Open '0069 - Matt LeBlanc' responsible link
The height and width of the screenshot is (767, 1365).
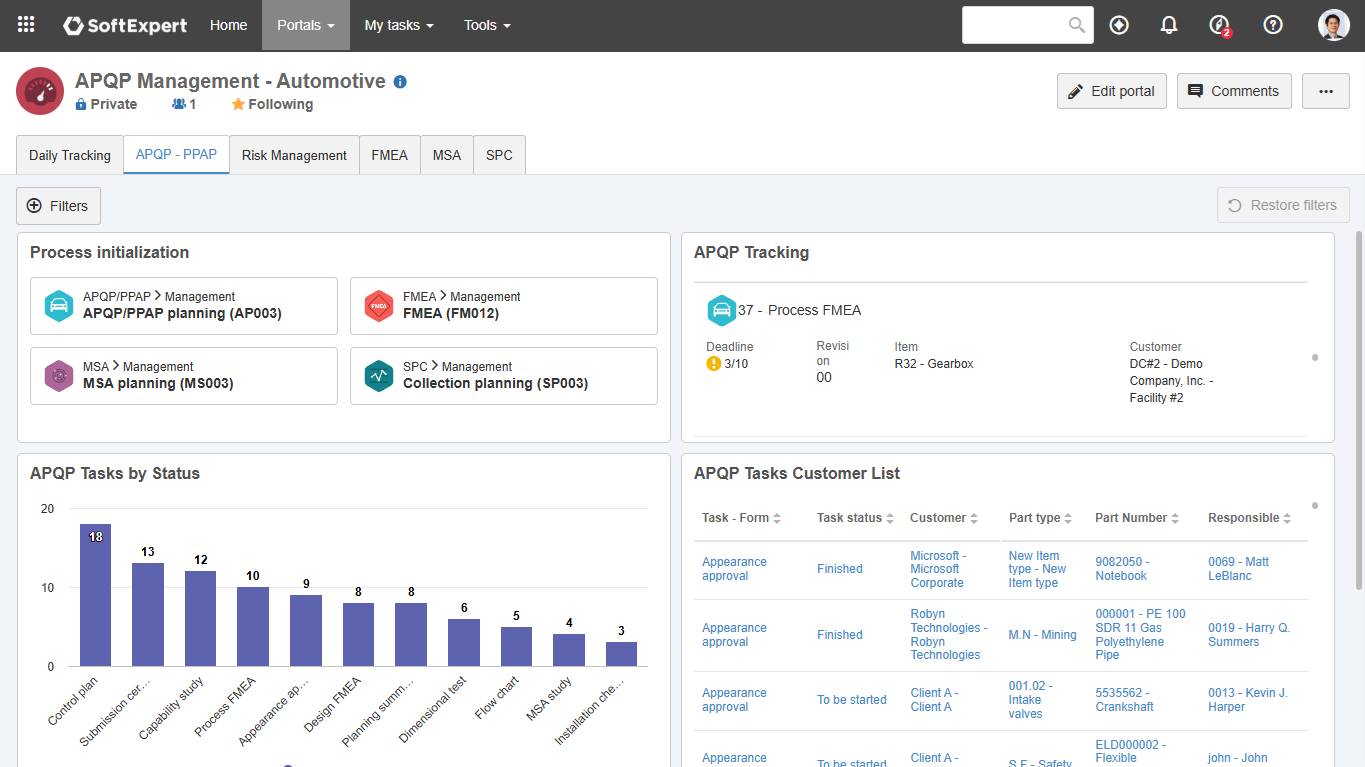(1238, 569)
